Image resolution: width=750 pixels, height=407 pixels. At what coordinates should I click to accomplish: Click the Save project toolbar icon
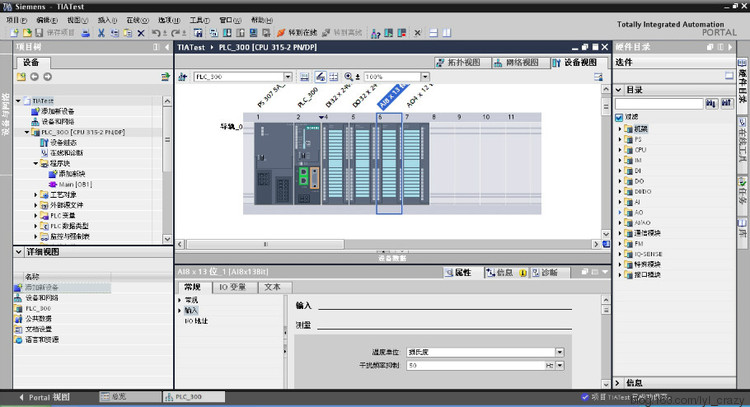pos(38,33)
